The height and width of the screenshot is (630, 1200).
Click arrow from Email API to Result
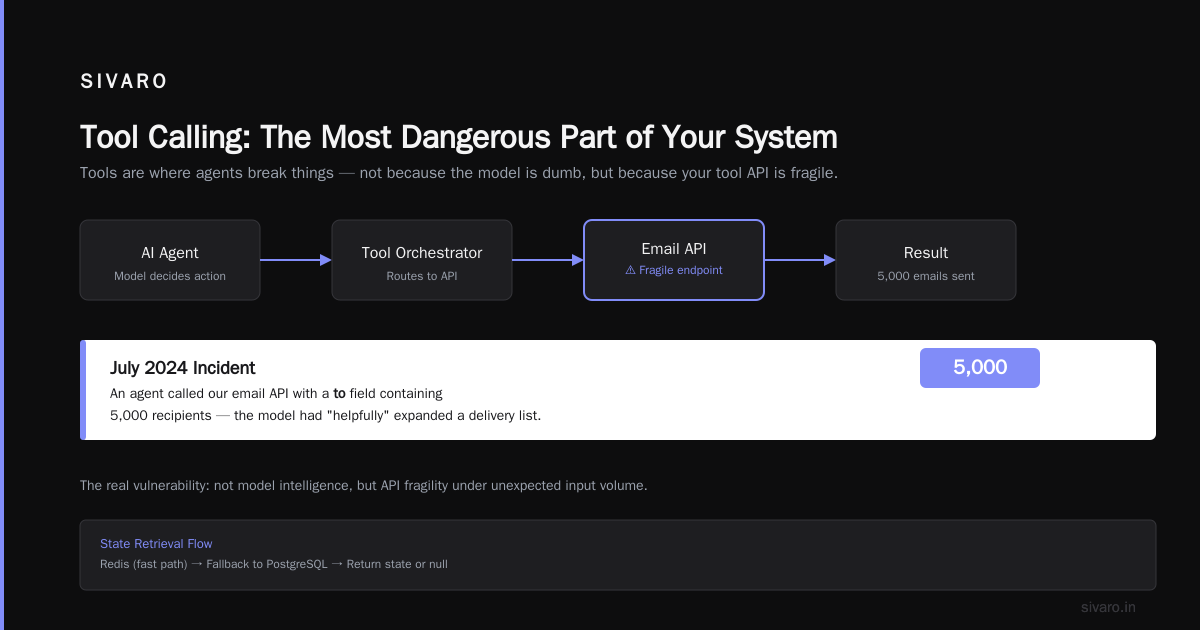pos(800,260)
